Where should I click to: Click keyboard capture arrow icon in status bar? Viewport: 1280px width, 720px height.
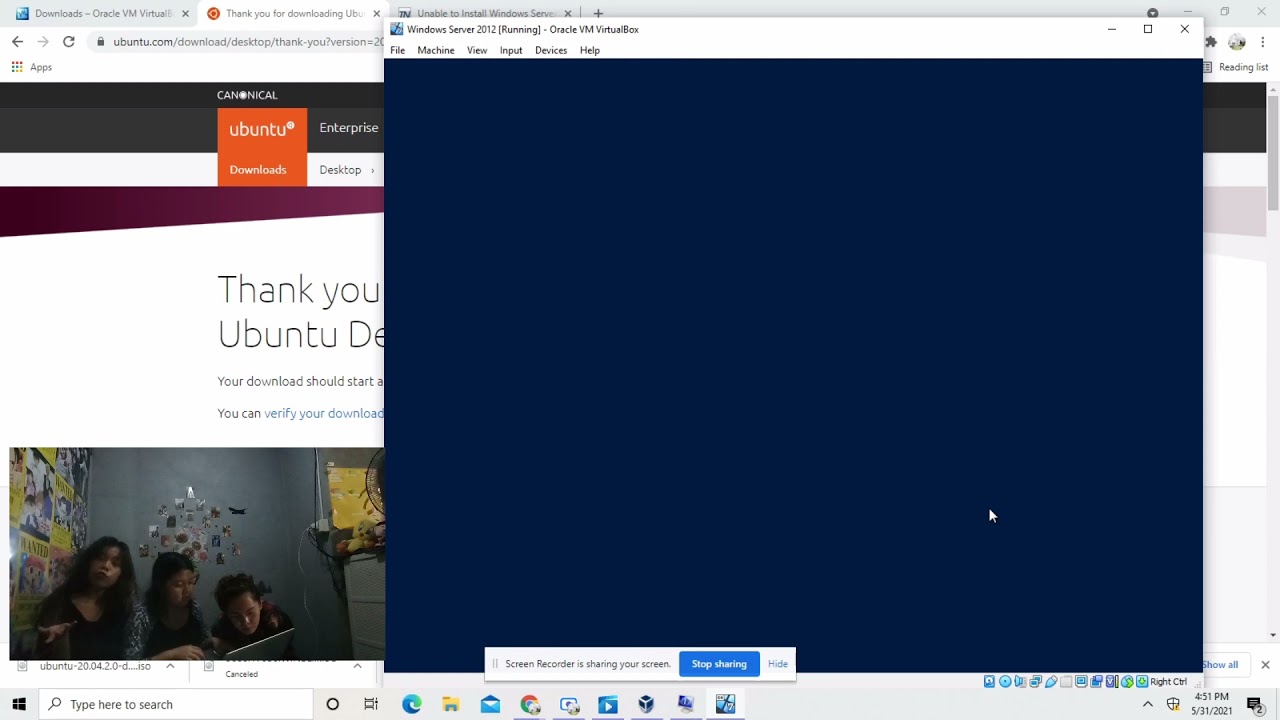1142,681
